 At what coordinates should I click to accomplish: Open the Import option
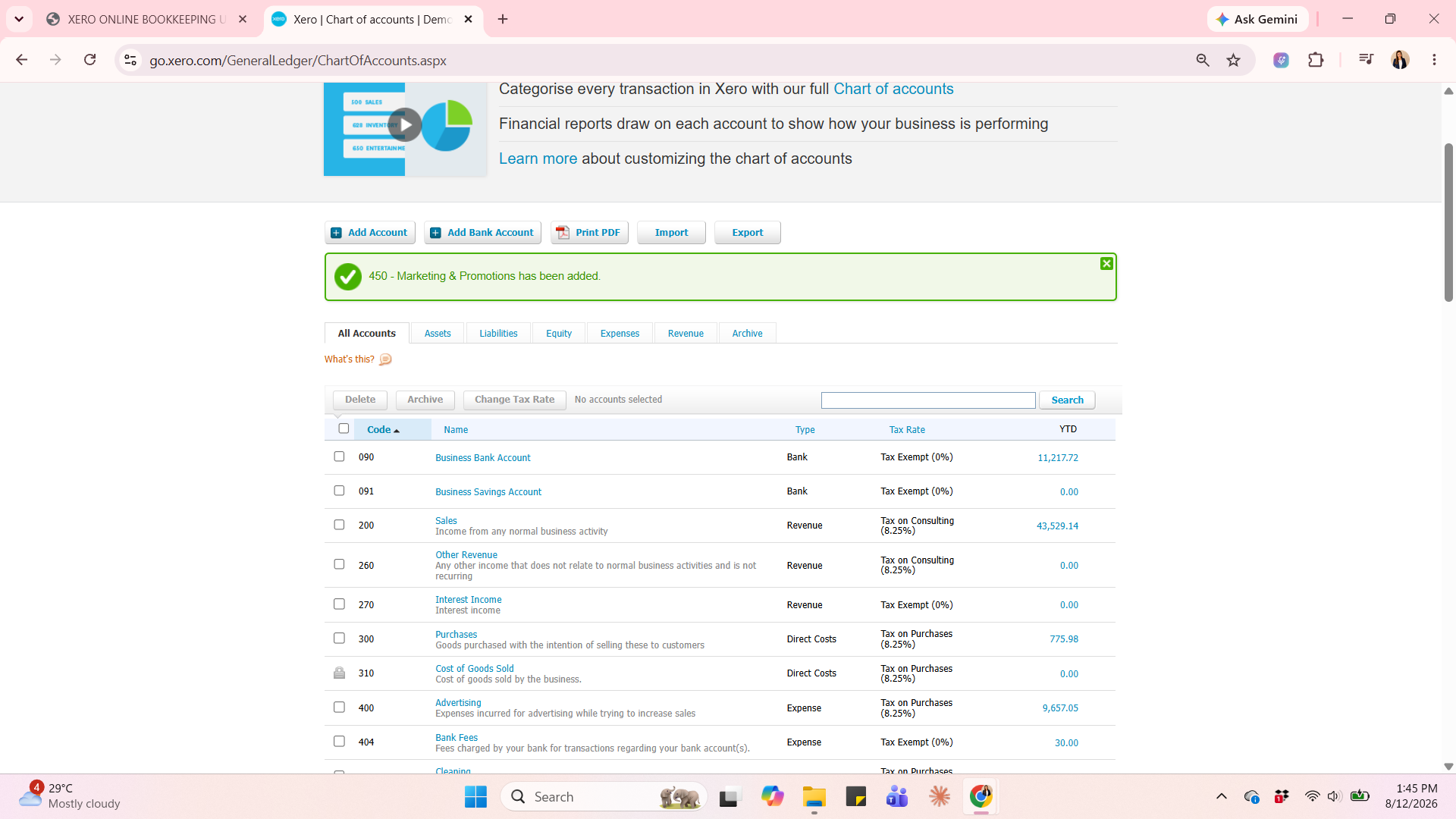(x=671, y=233)
